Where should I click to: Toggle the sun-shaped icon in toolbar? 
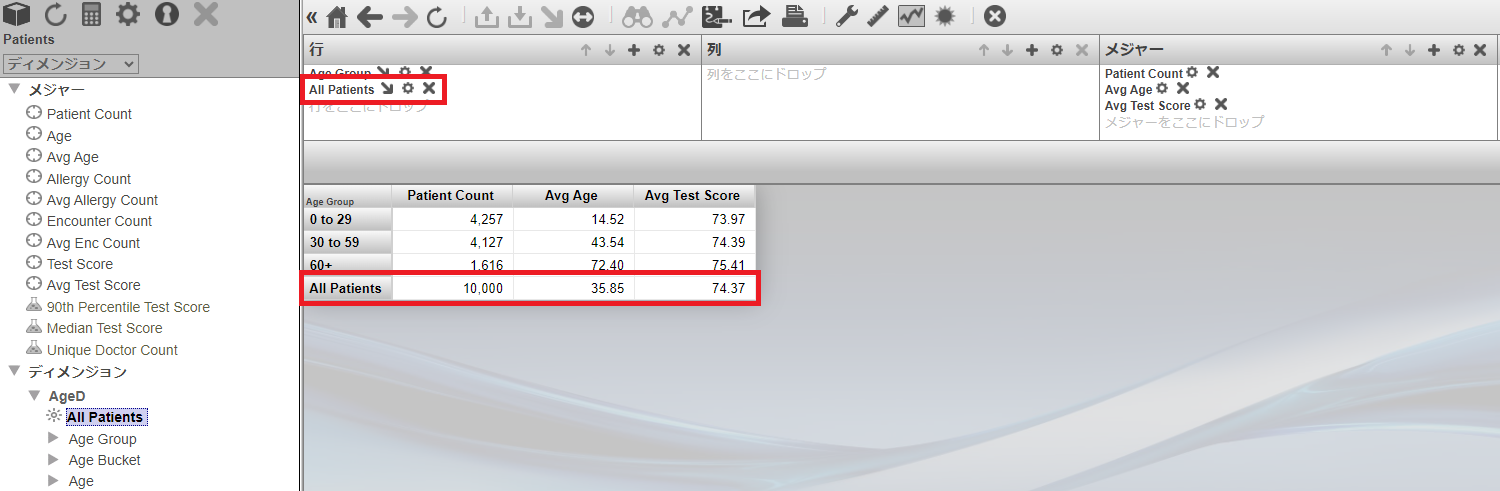(944, 17)
